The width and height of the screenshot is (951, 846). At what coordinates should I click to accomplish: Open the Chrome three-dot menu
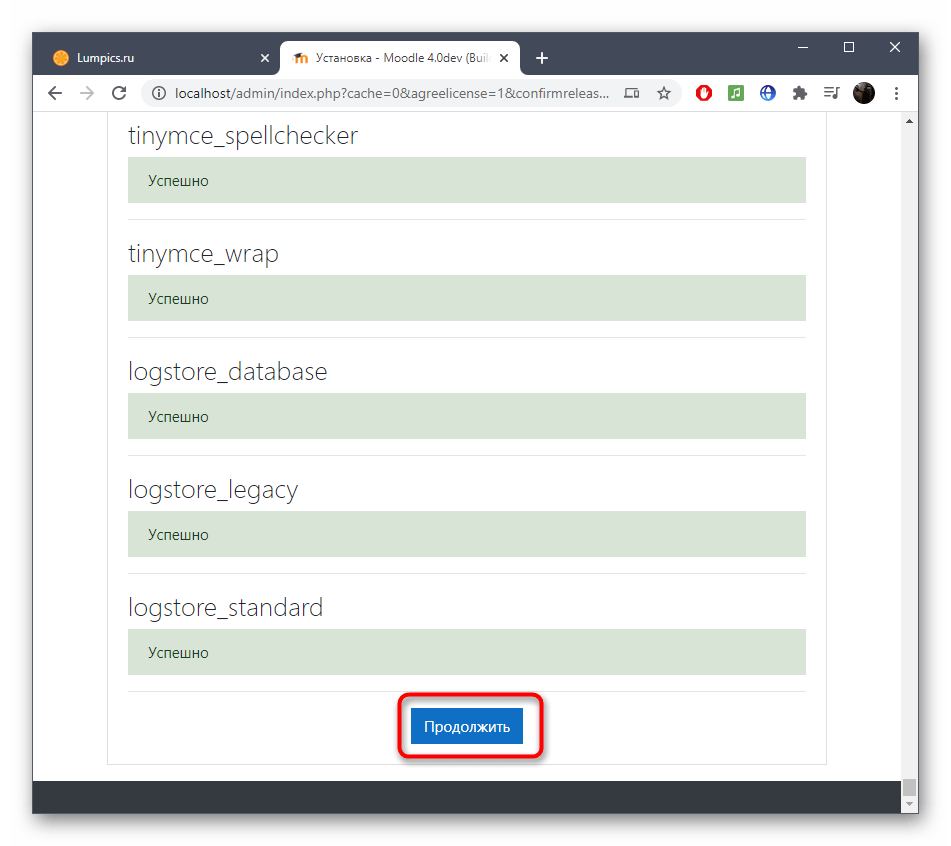(x=896, y=93)
